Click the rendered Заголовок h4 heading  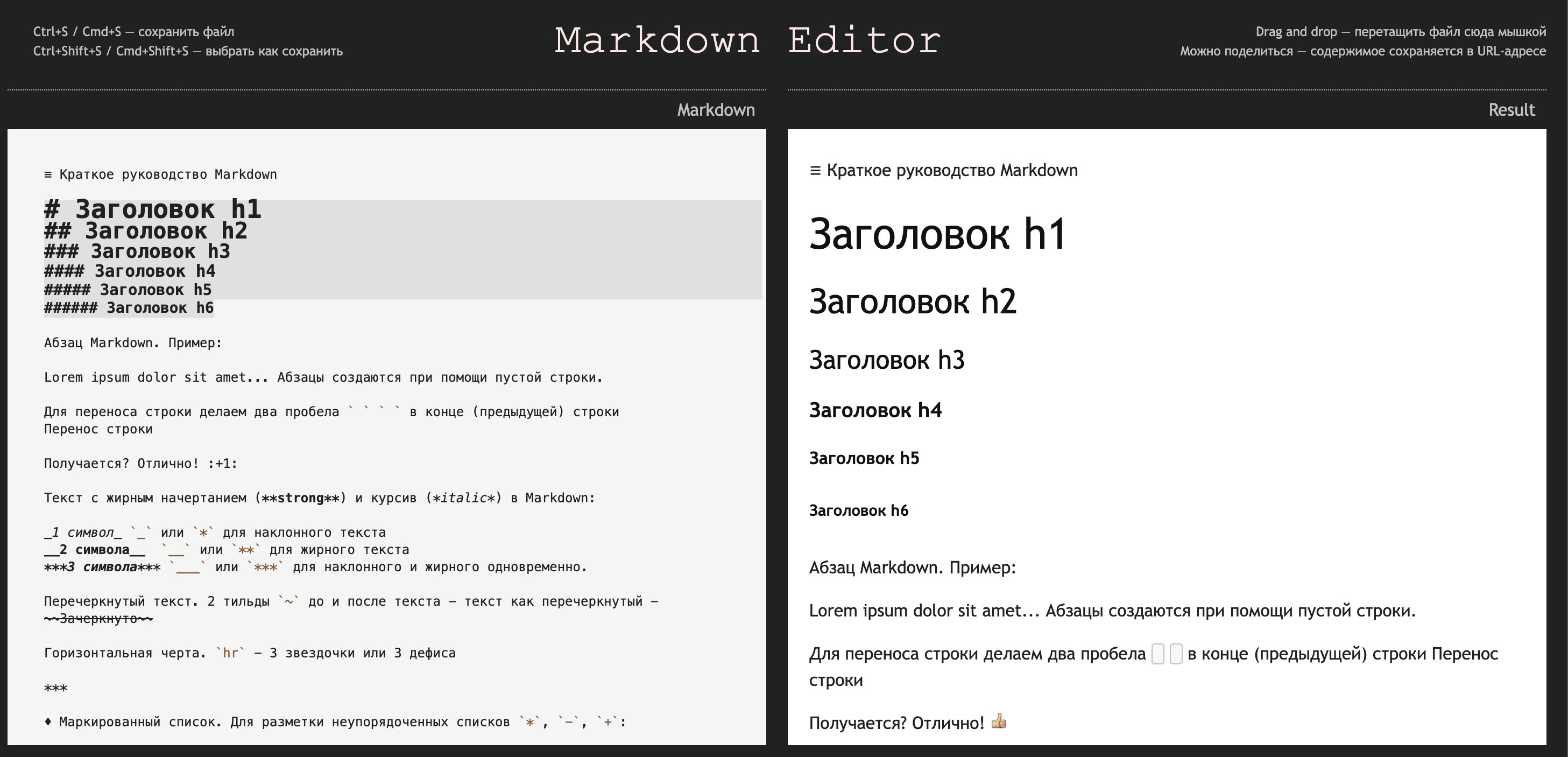(875, 410)
